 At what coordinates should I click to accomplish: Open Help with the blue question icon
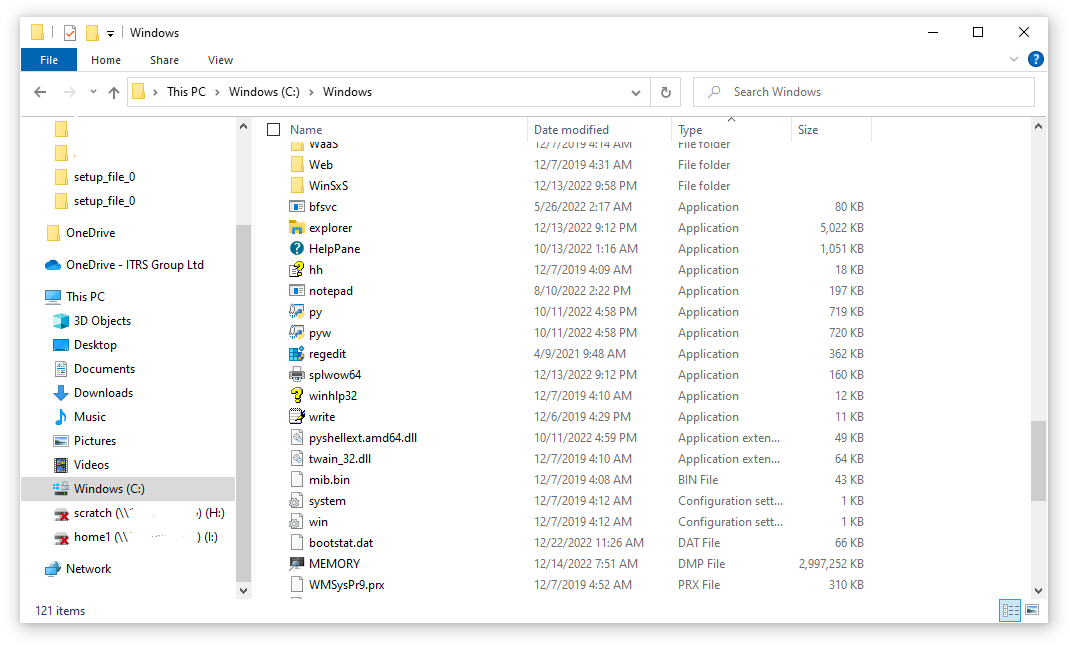1036,60
